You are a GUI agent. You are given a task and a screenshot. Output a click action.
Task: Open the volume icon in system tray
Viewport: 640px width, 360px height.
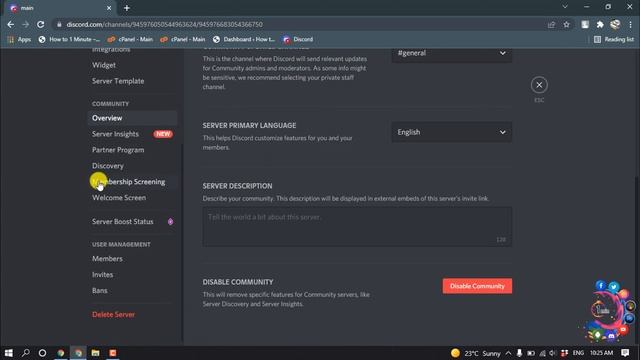pyautogui.click(x=553, y=353)
